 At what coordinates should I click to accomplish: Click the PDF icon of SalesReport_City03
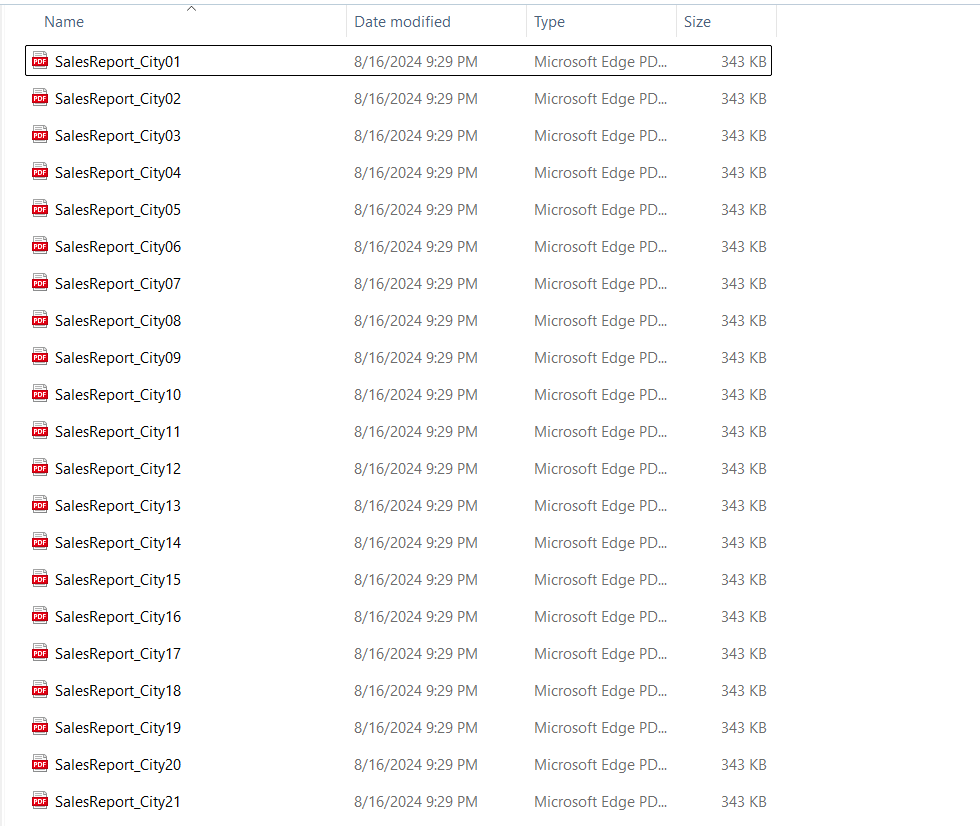[40, 134]
